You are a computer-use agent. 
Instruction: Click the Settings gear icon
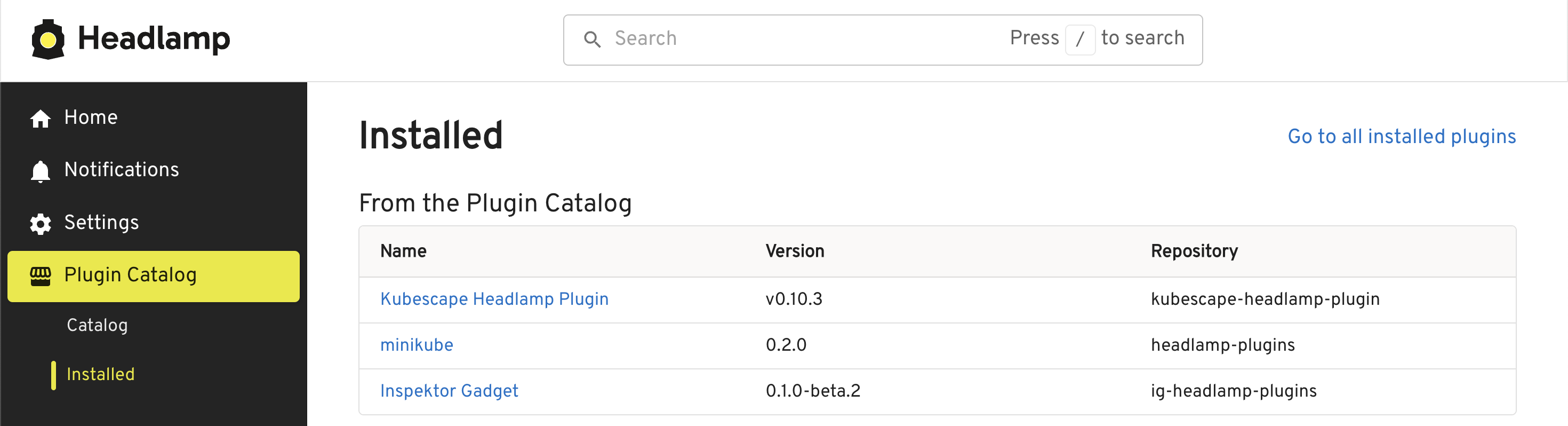(40, 224)
